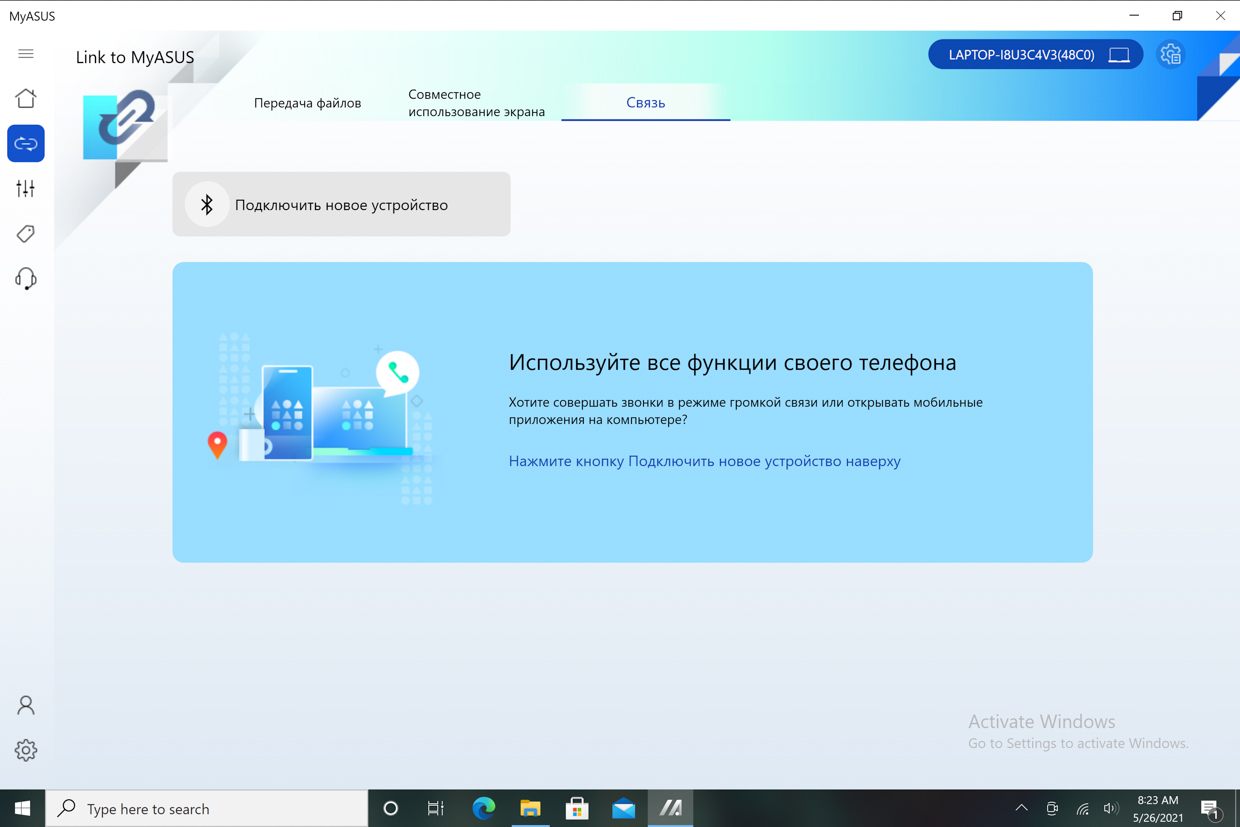Open the ASUS promotions tag icon
This screenshot has width=1240, height=827.
click(x=26, y=234)
